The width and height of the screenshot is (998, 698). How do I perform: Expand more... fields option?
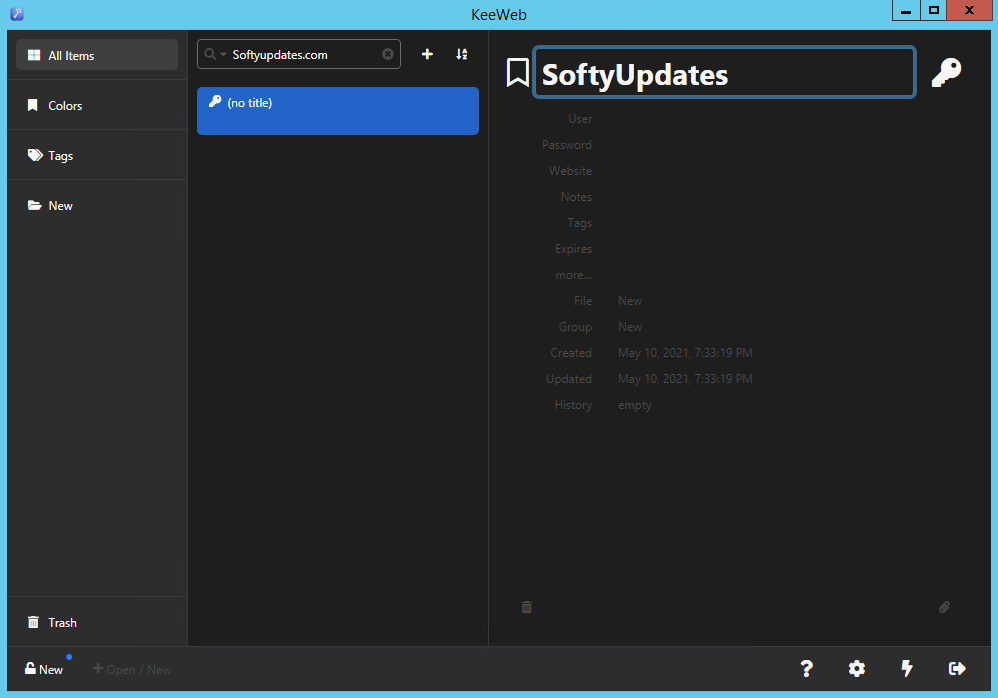[573, 275]
